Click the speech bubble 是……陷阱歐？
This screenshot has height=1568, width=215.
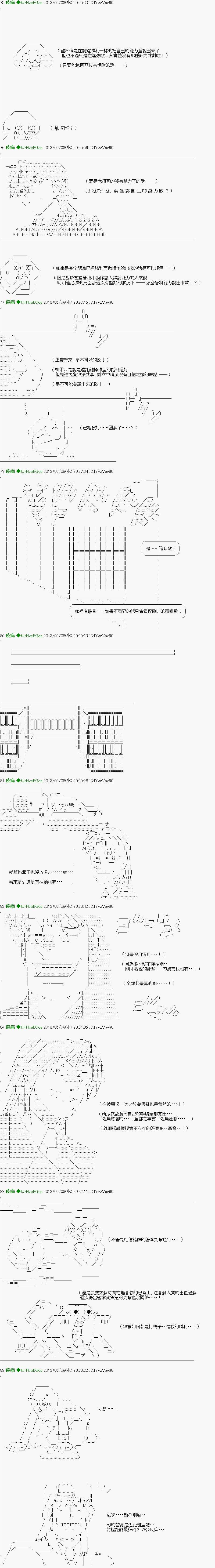(161, 549)
